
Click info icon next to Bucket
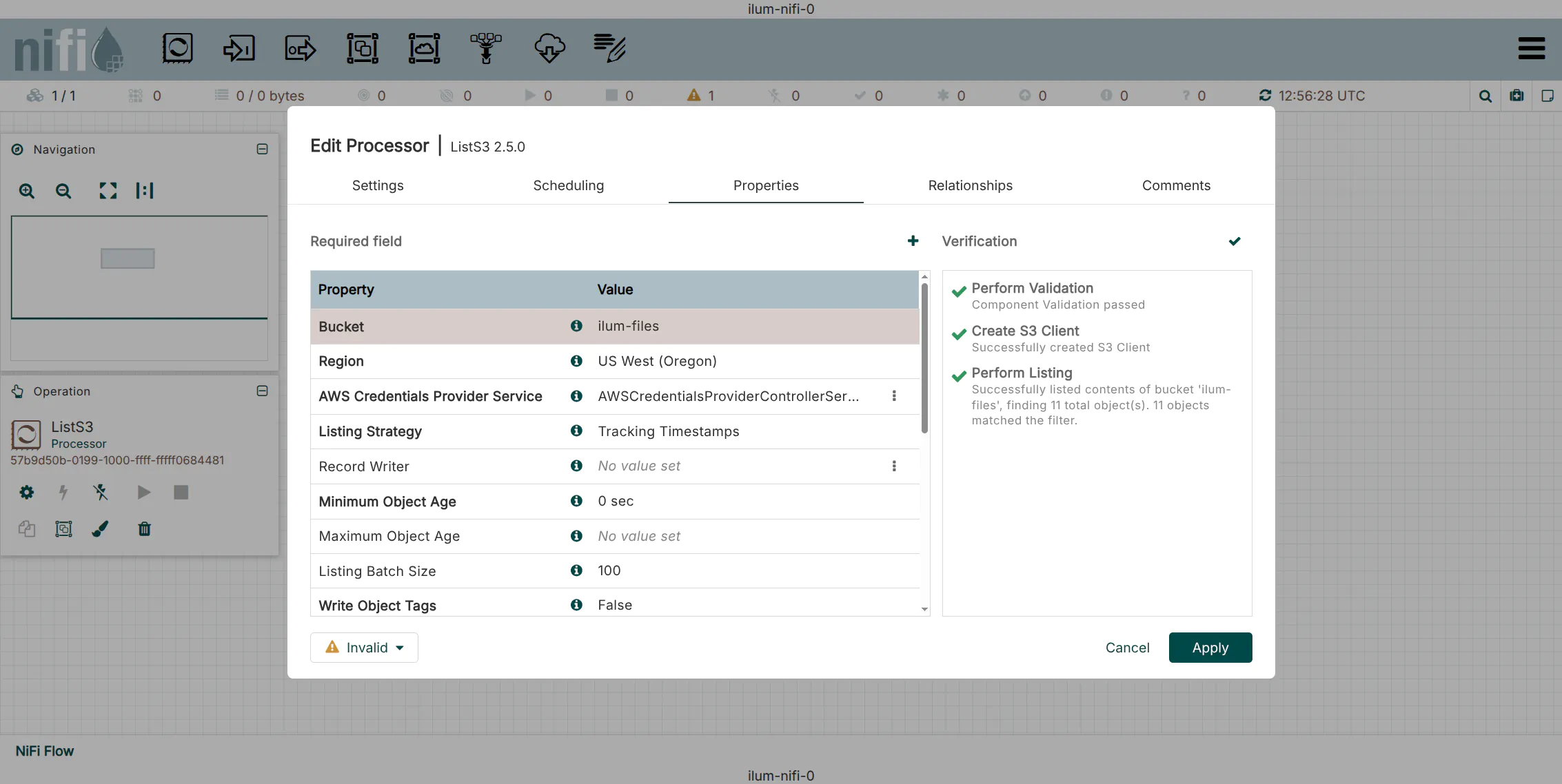(x=576, y=326)
